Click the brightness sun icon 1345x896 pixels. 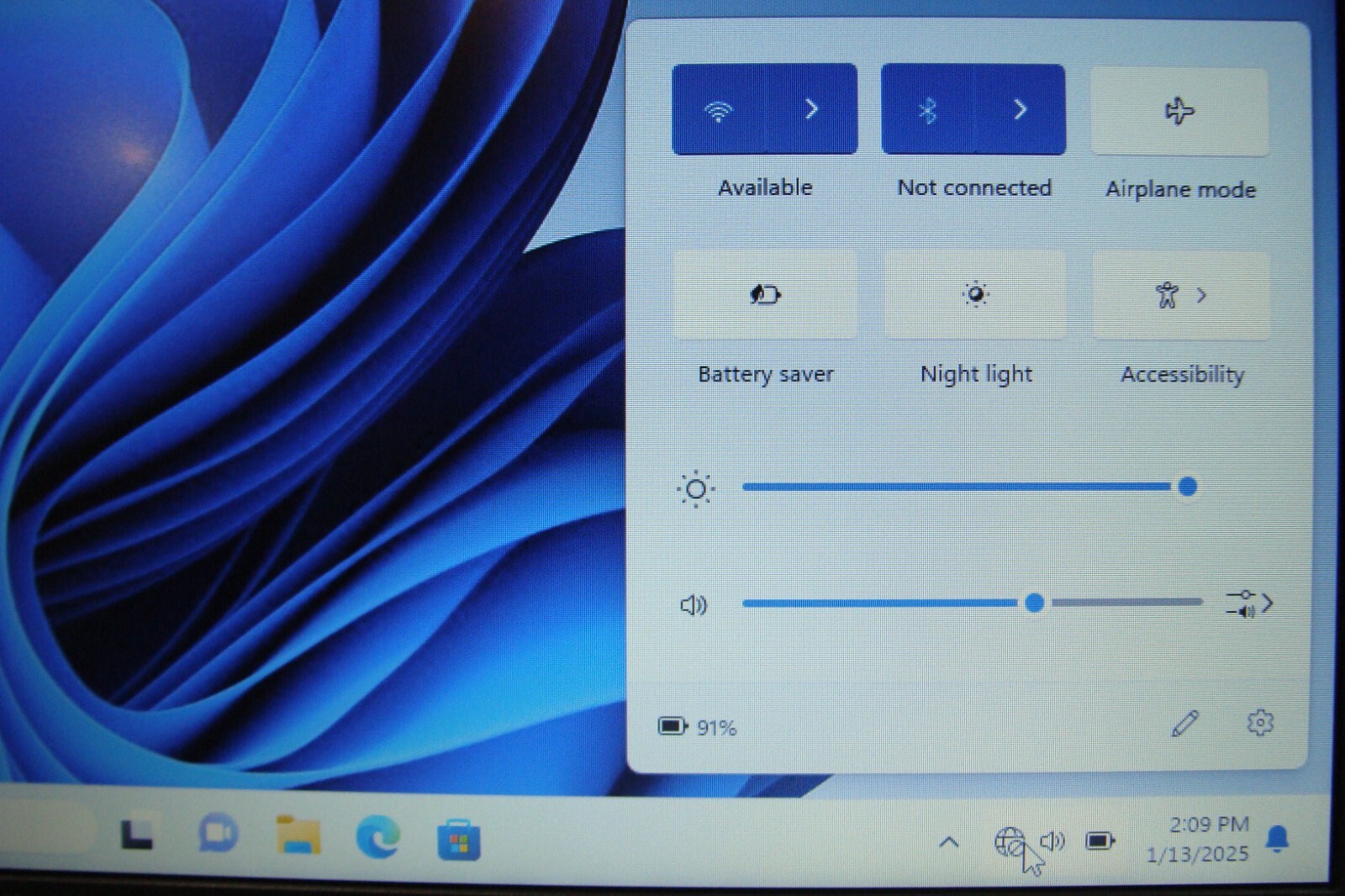696,488
